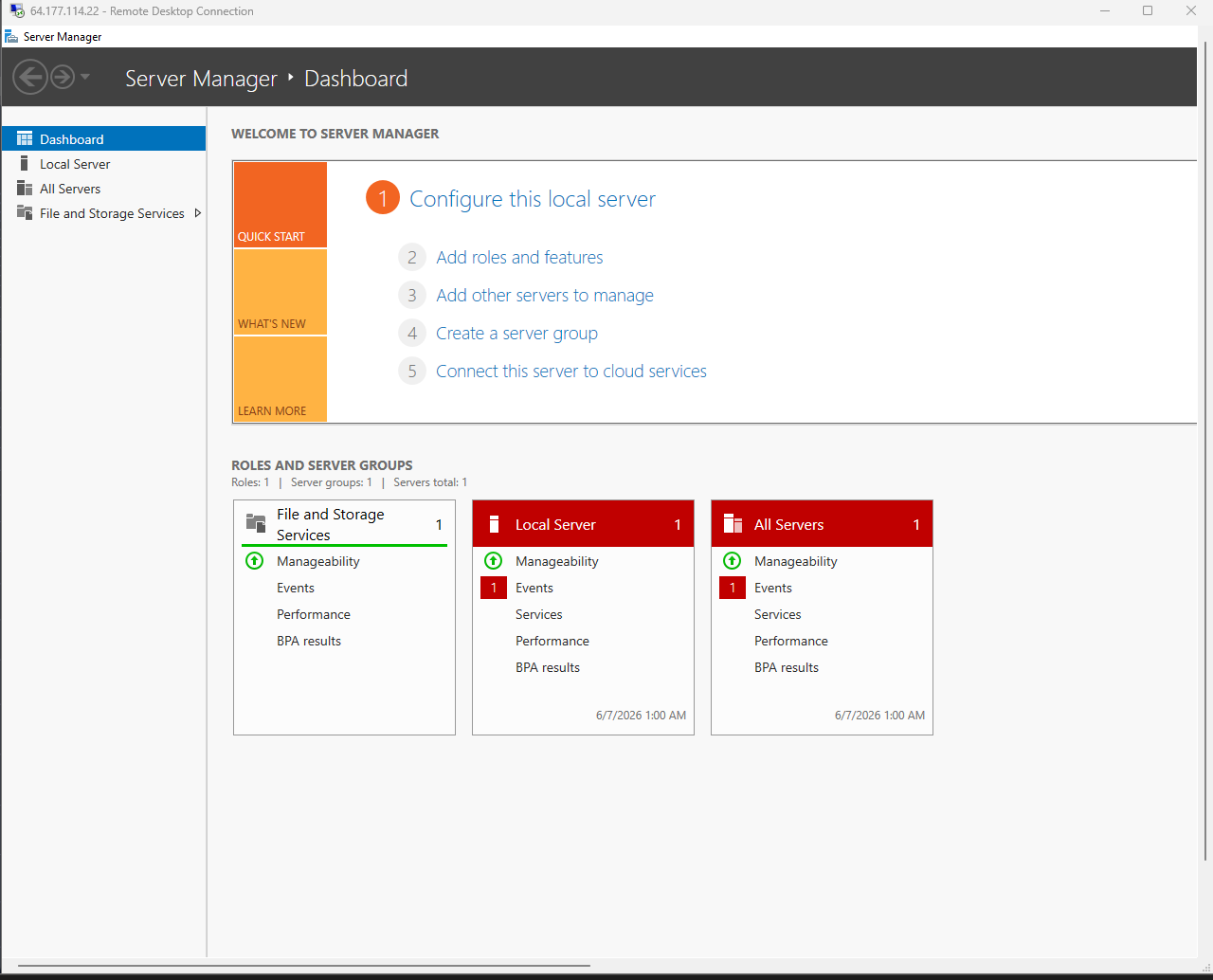This screenshot has width=1213, height=980.
Task: Open the Local Server tile header
Action: (x=583, y=524)
